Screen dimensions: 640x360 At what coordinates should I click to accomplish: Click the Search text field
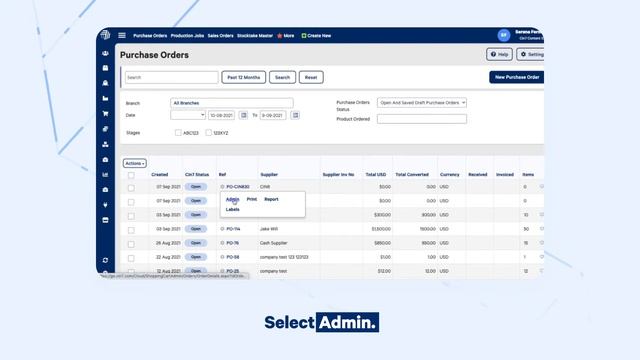tap(171, 77)
